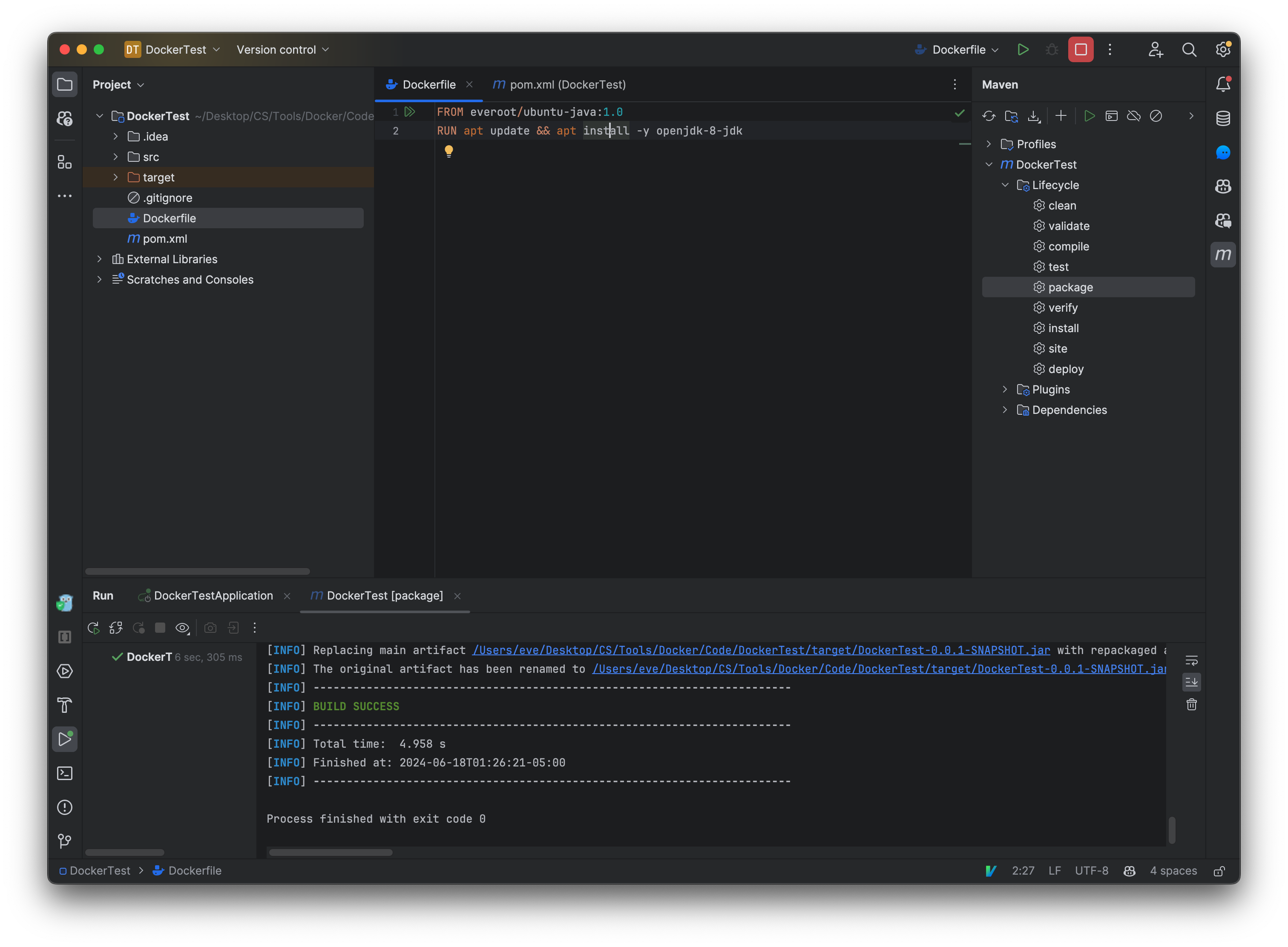Open the Notifications bell icon
The width and height of the screenshot is (1288, 947).
point(1223,84)
